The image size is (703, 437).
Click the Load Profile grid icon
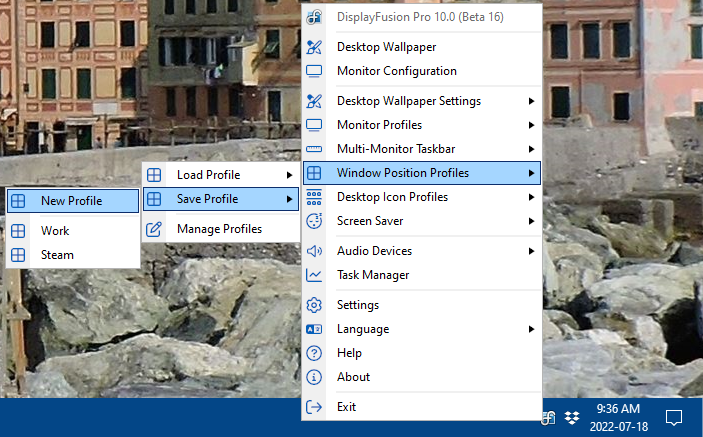click(154, 175)
